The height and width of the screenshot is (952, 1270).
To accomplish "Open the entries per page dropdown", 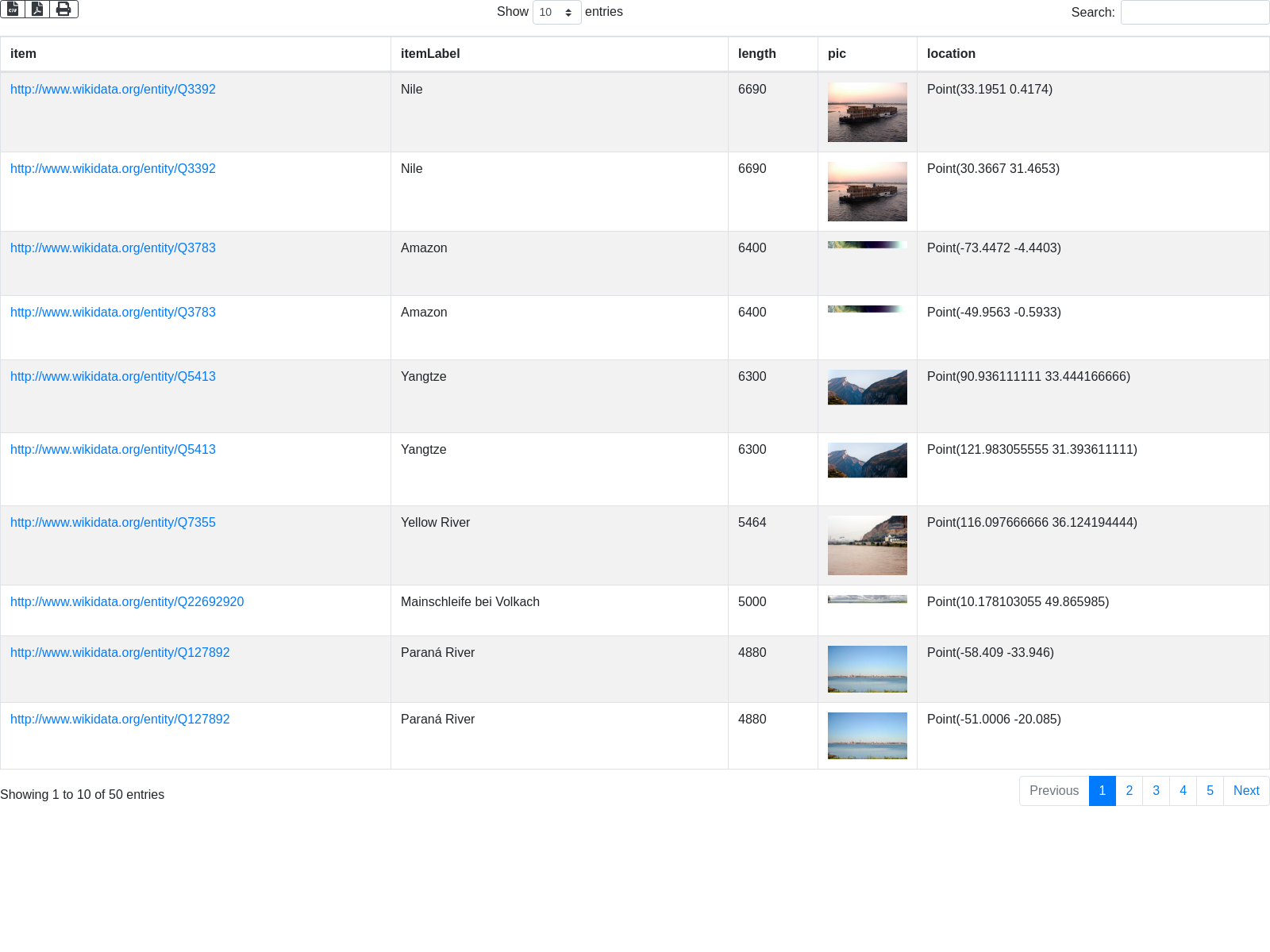I will (556, 13).
